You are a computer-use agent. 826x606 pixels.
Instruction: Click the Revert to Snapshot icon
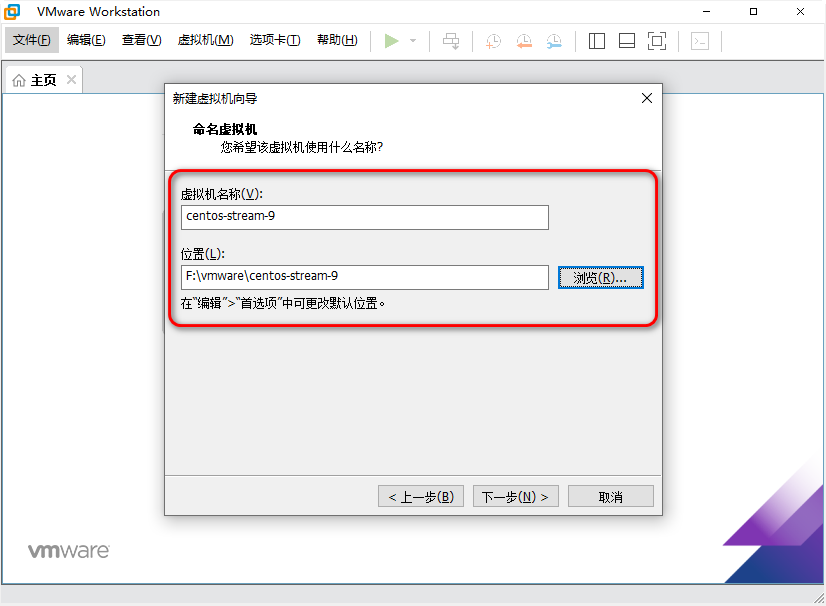pos(524,41)
